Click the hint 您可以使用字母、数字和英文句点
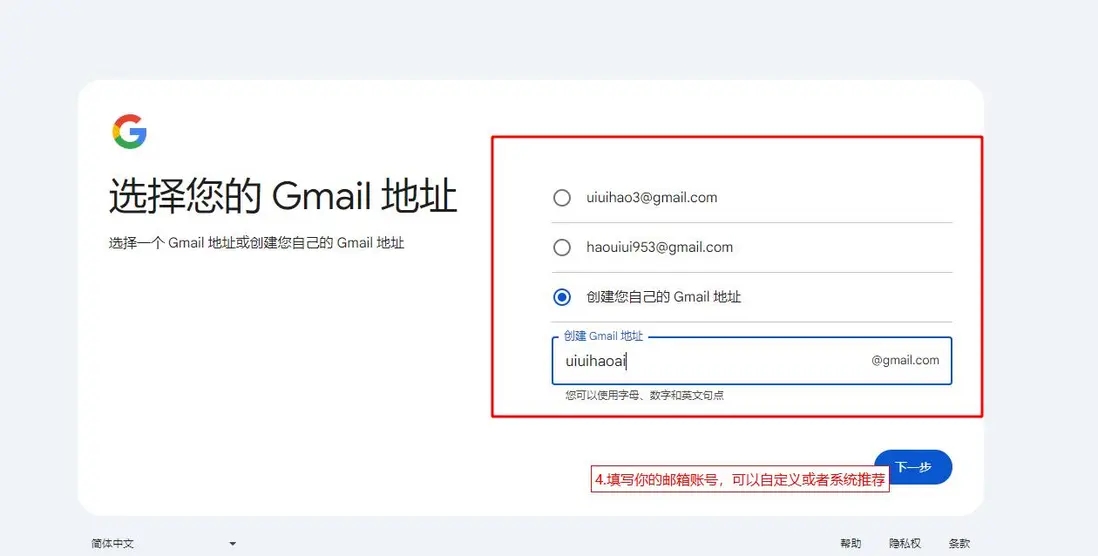1098x556 pixels. pyautogui.click(x=644, y=396)
